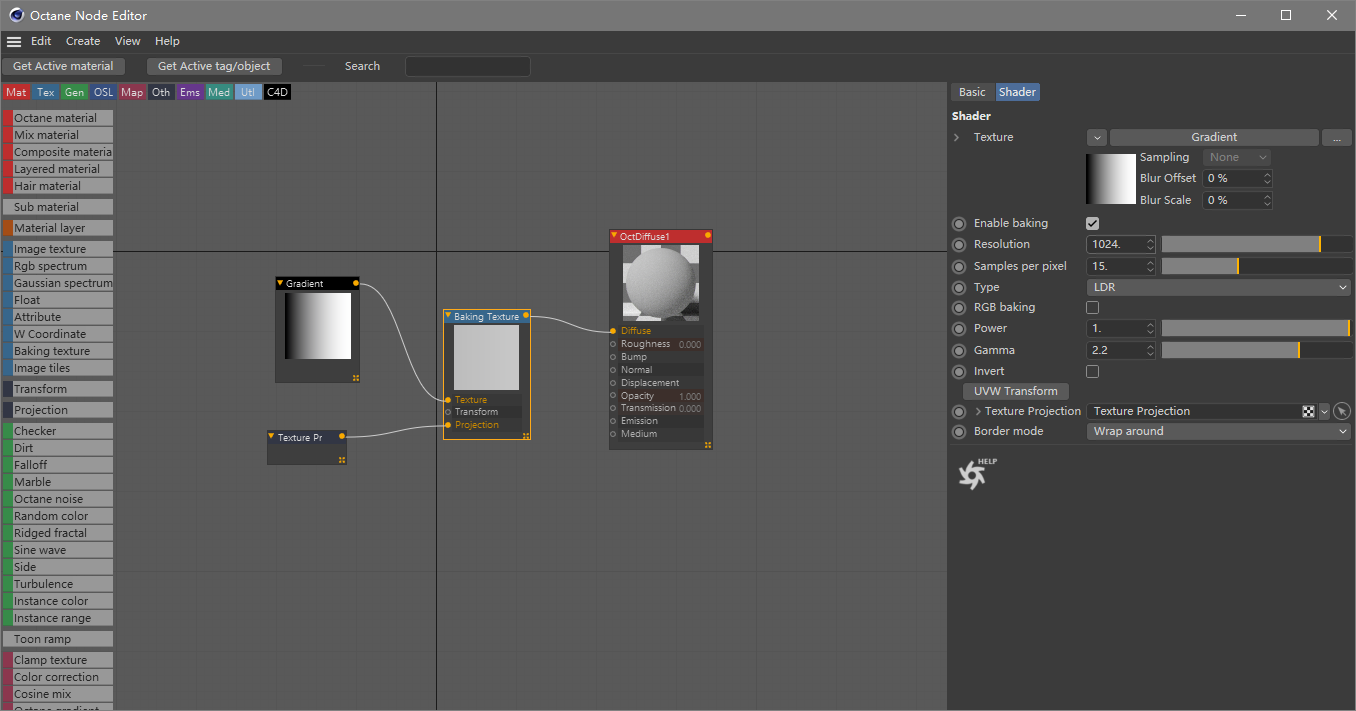Adjust the Samples per pixel slider
This screenshot has width=1356, height=711.
pos(1257,266)
